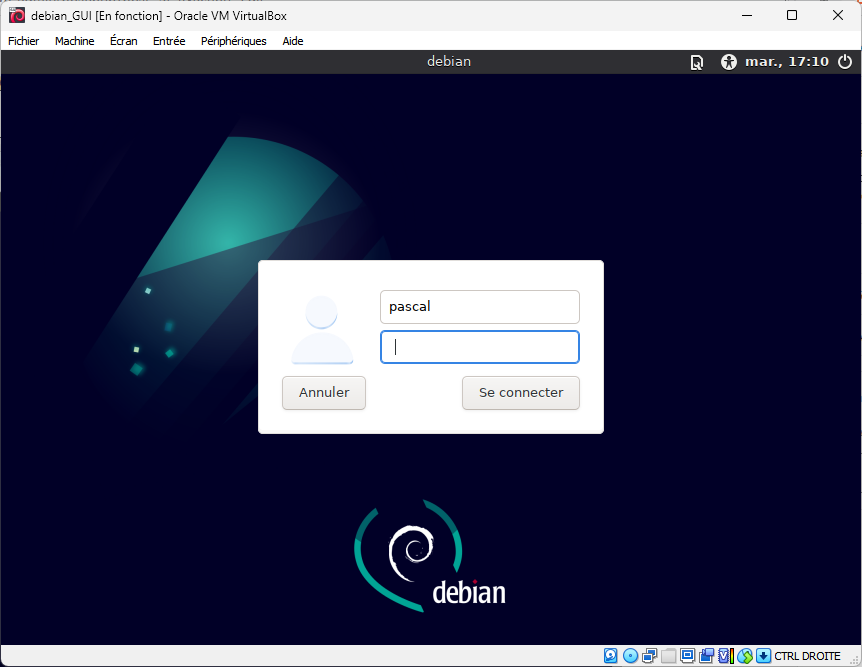Click the display settings indicator icon
This screenshot has width=862, height=667.
[687, 655]
